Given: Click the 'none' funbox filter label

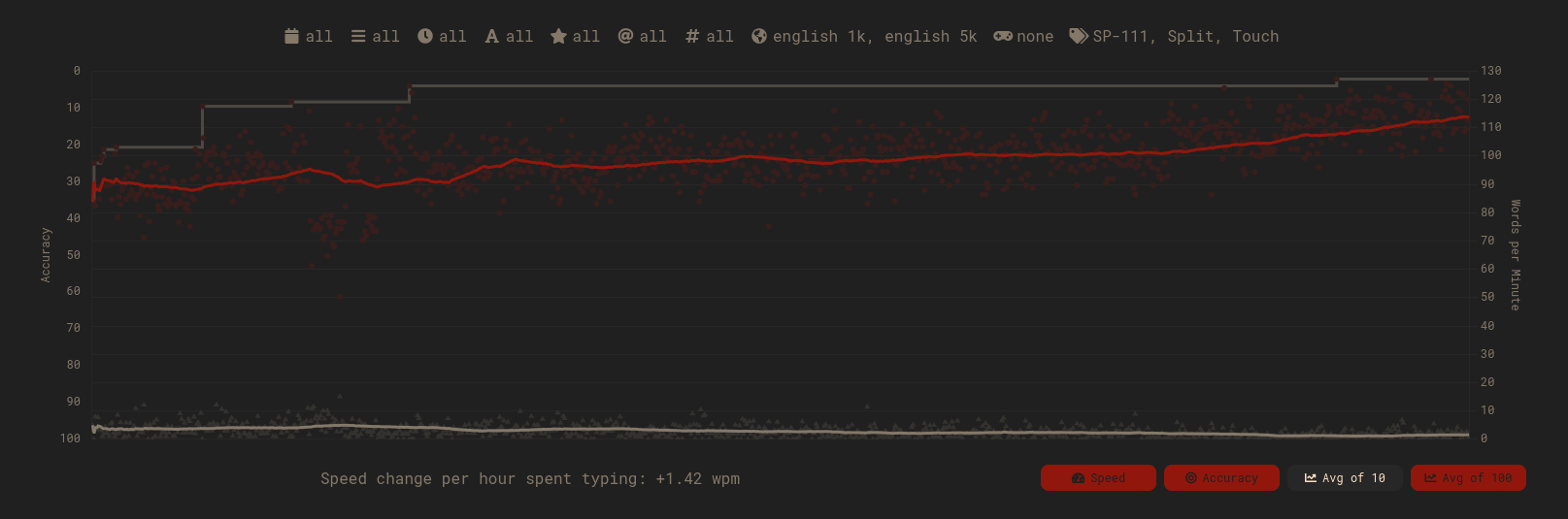Looking at the screenshot, I should (x=1035, y=36).
